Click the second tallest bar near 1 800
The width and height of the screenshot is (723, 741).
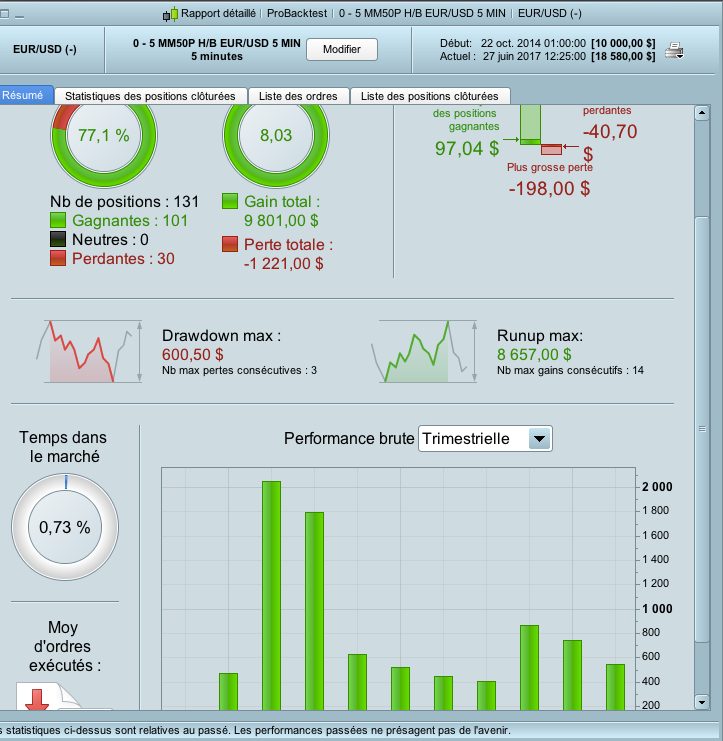(315, 611)
